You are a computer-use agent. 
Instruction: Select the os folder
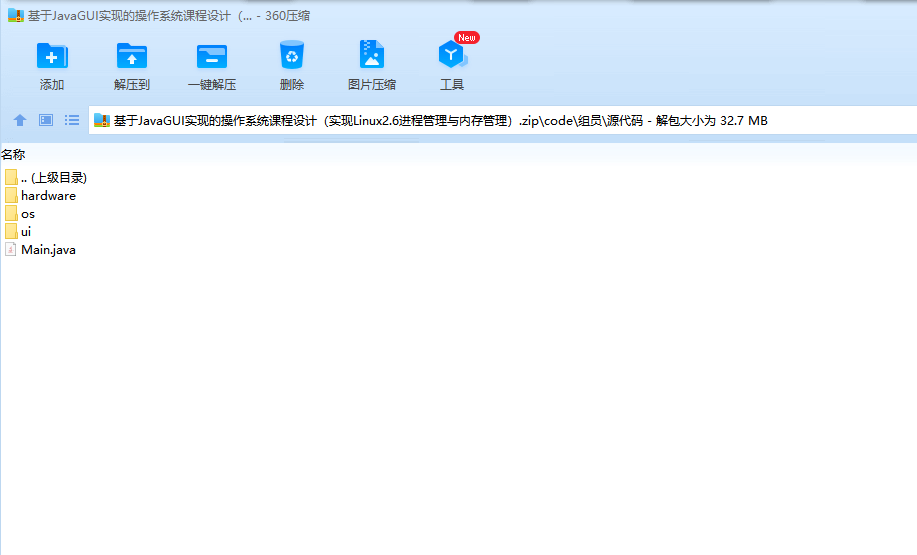coord(20,213)
